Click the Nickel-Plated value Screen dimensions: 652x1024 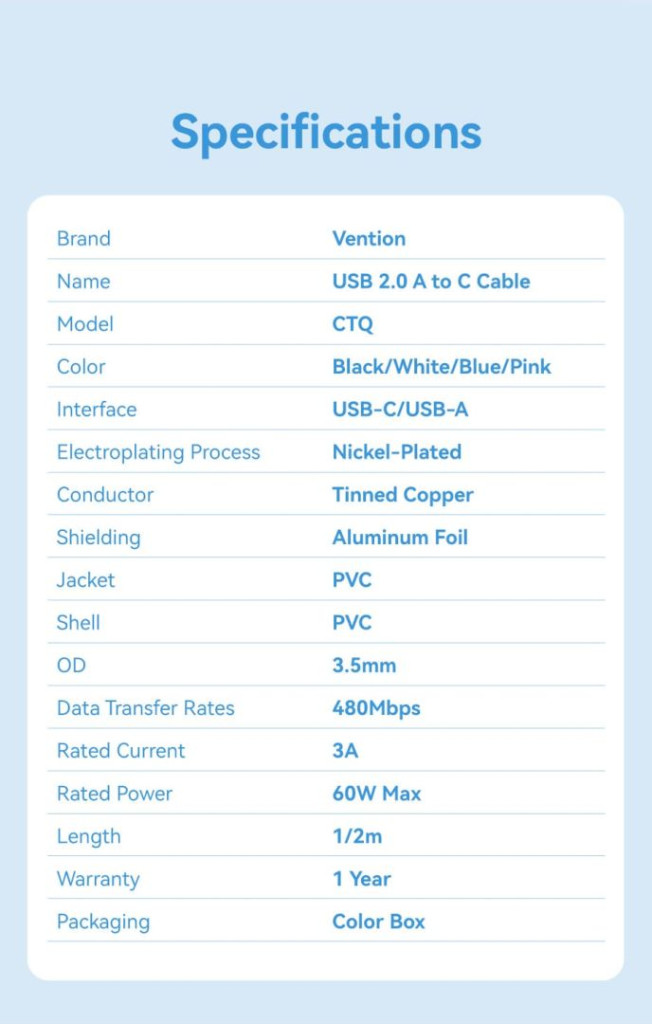point(397,452)
